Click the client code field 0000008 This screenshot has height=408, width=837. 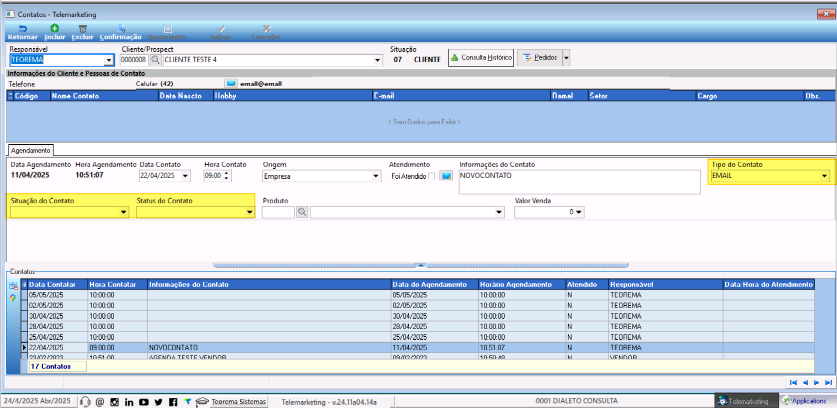134,60
